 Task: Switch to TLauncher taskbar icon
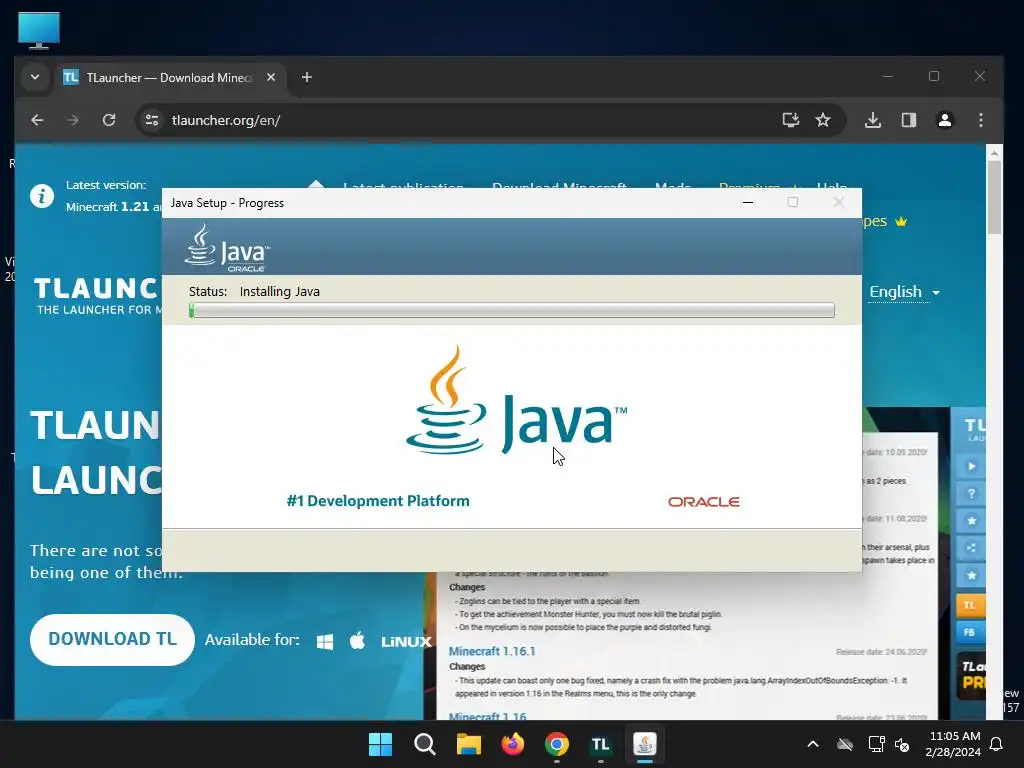coord(600,744)
